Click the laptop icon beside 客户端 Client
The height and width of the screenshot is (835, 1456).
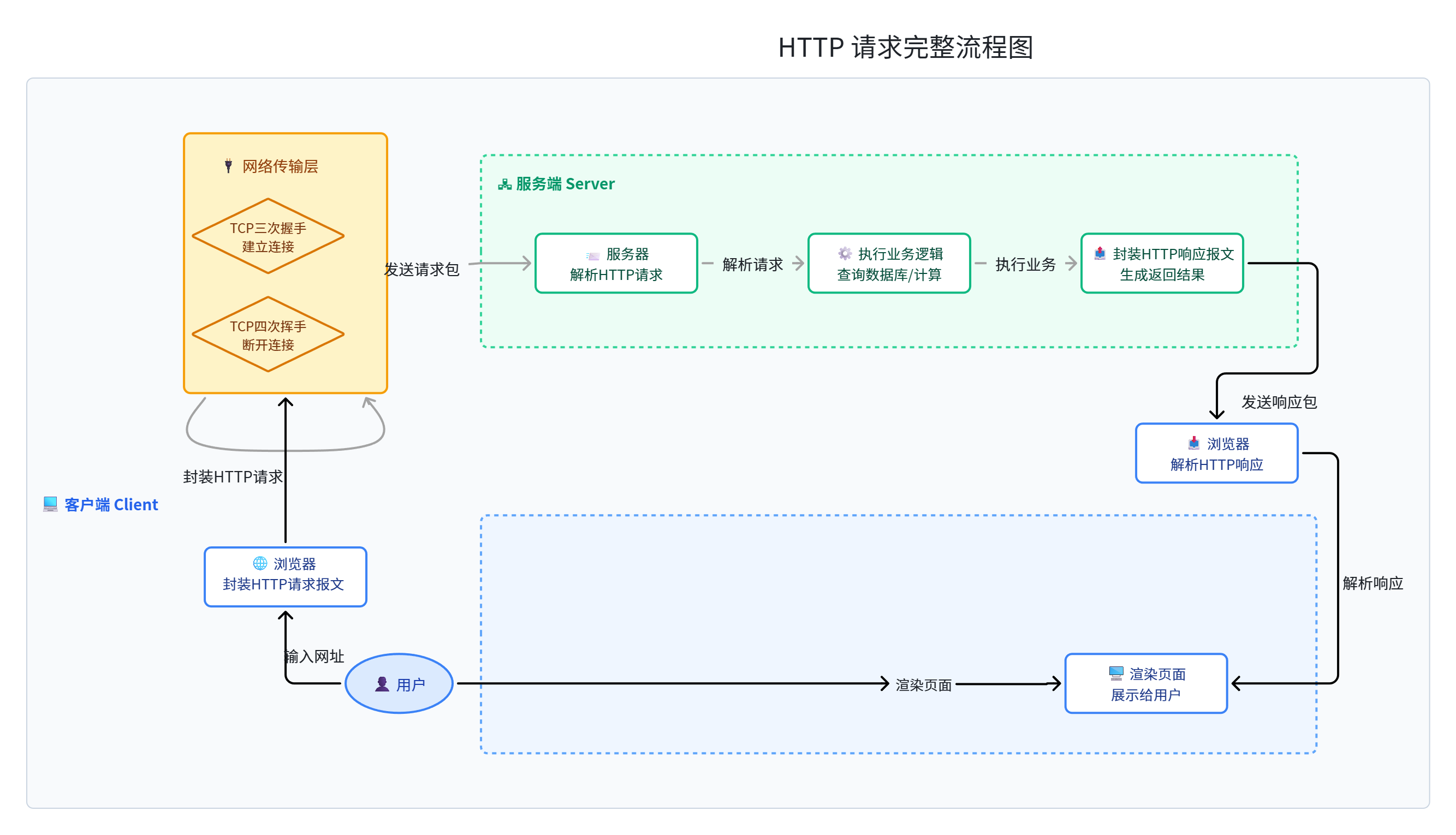[x=50, y=504]
